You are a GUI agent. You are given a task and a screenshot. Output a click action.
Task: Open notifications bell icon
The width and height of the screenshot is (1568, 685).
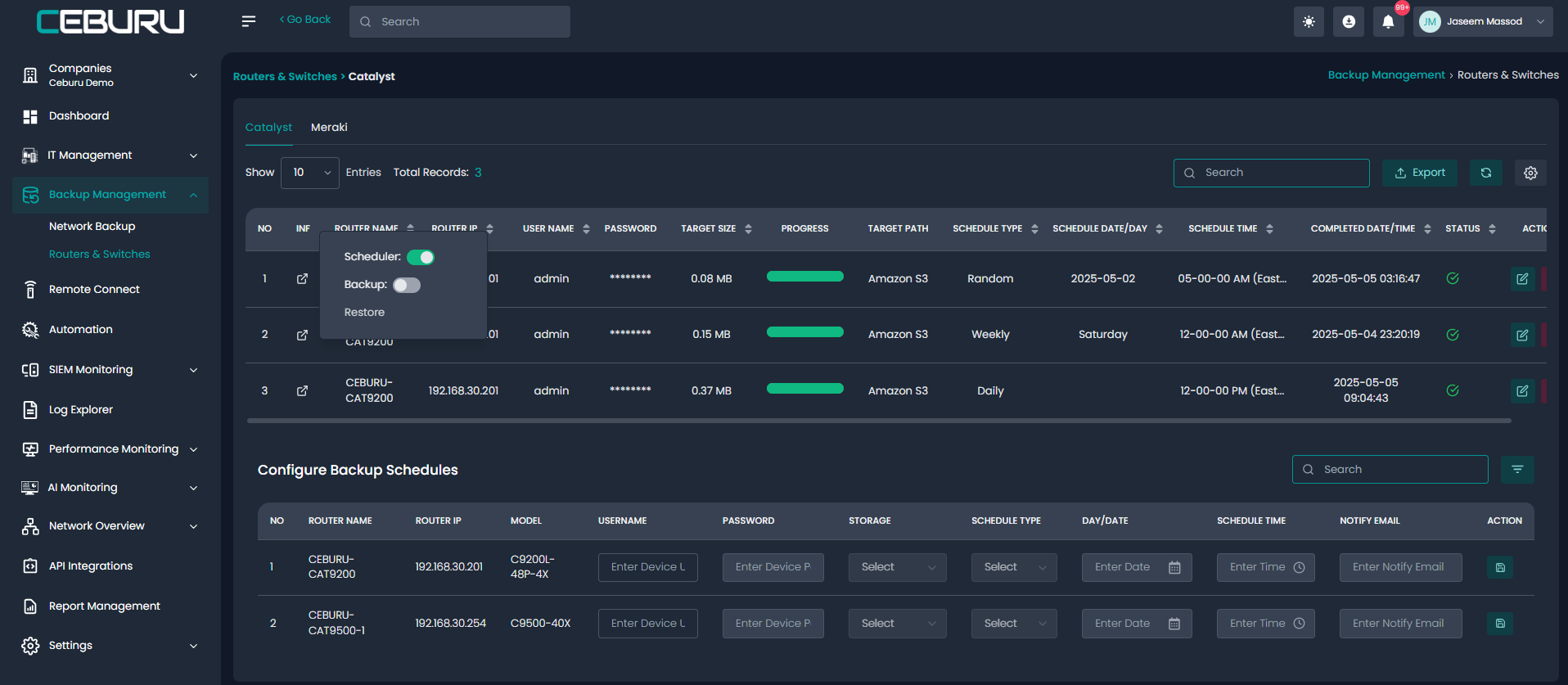tap(1388, 22)
